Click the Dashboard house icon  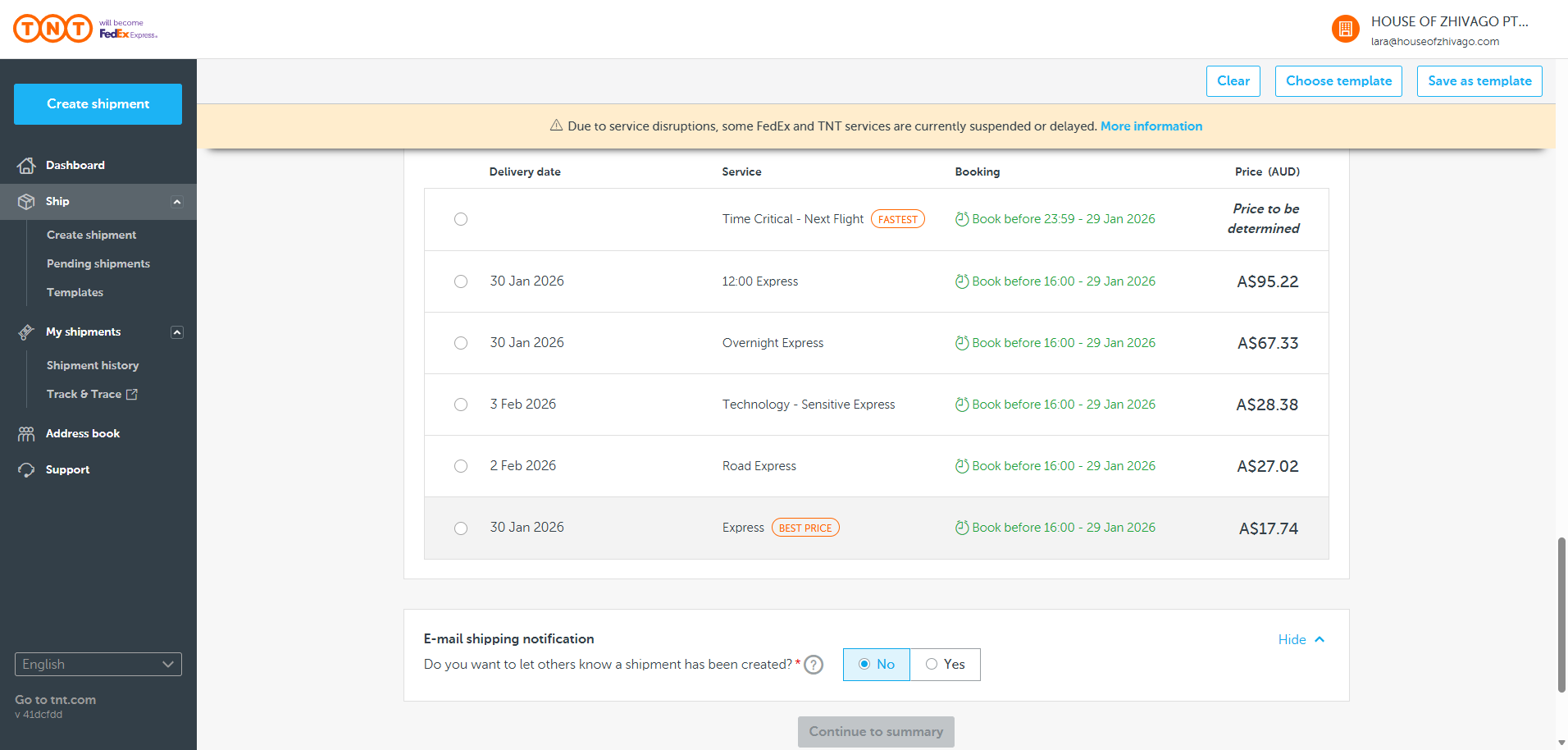26,166
